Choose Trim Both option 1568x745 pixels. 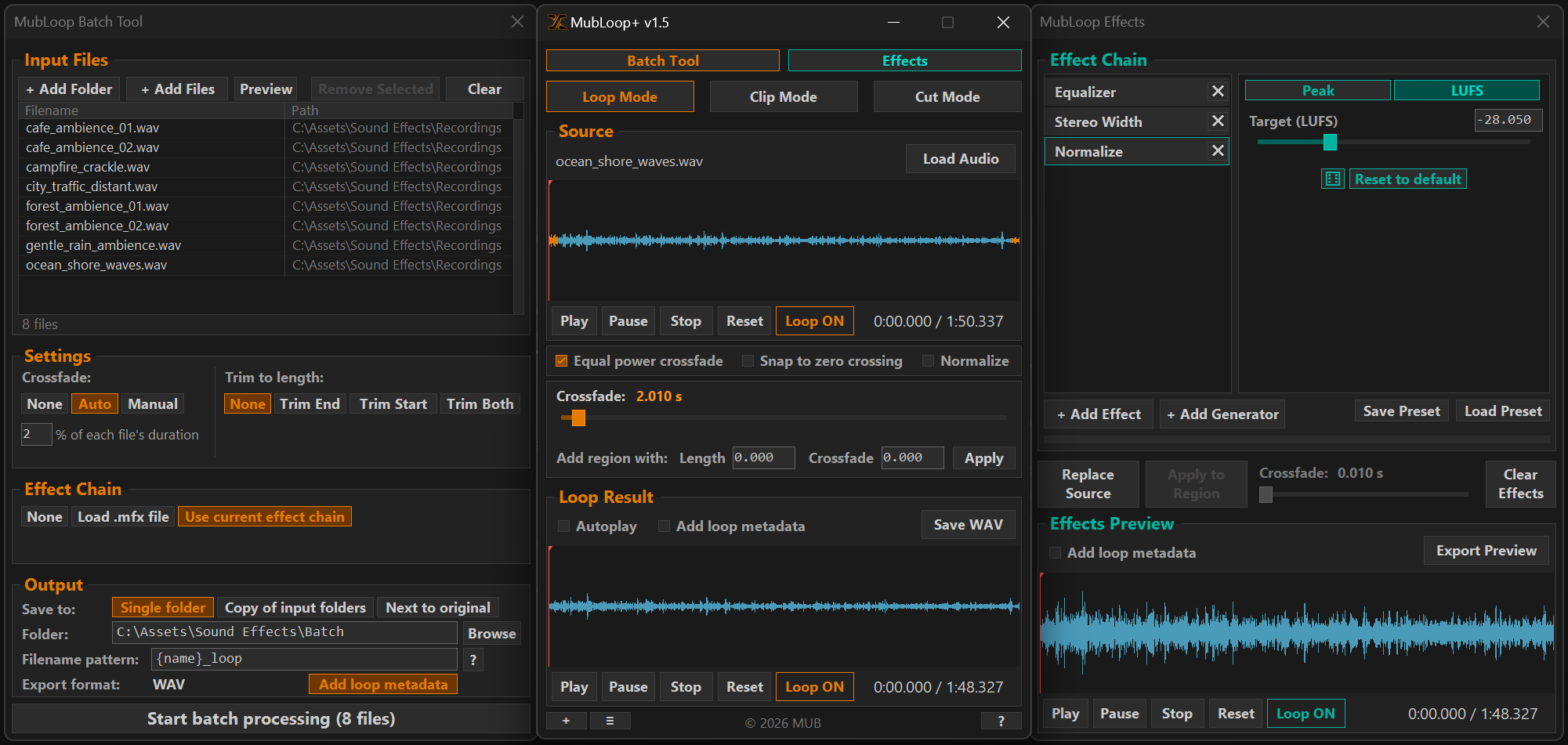(x=480, y=403)
